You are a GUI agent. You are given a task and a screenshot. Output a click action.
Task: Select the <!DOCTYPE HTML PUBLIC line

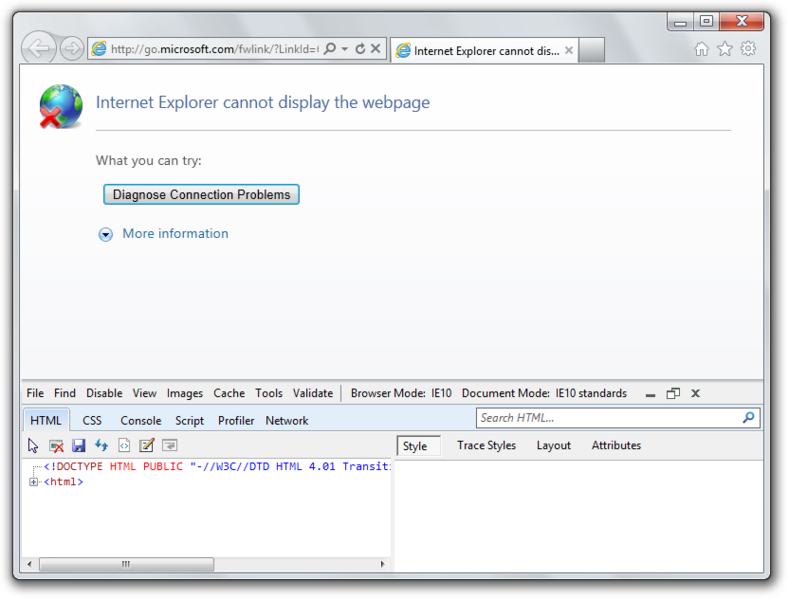[217, 467]
